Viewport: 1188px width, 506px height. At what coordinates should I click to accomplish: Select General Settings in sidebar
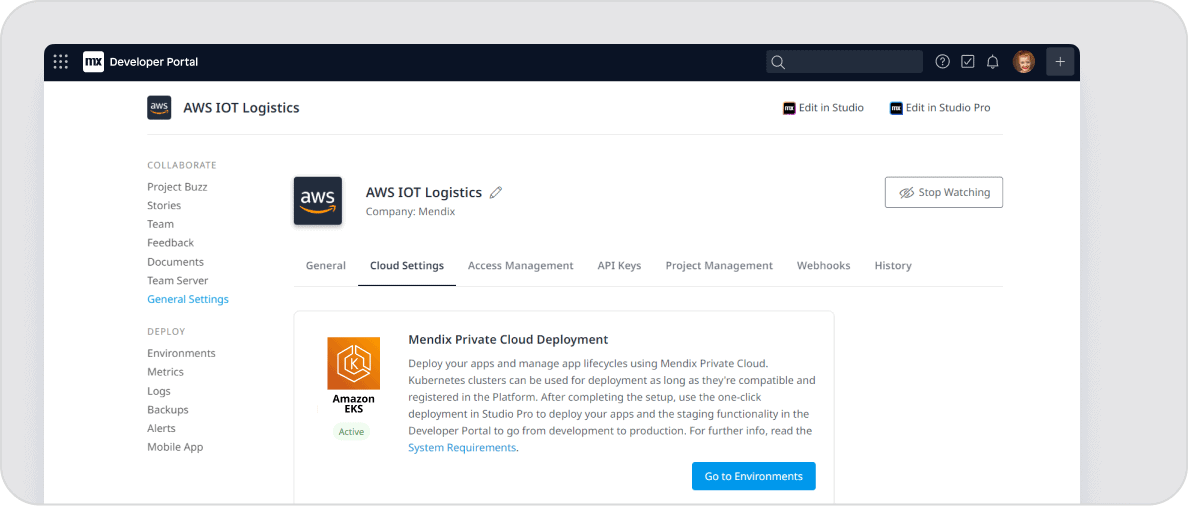[188, 299]
